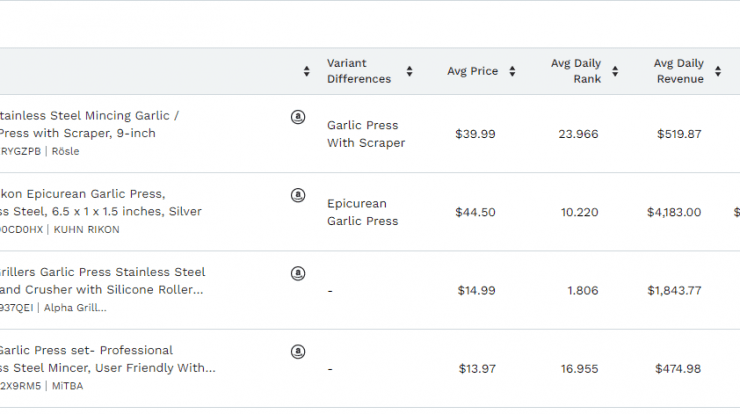The width and height of the screenshot is (740, 414).
Task: Open Alpha Grillers Garlic Press Stainless Steel title
Action: (x=102, y=281)
